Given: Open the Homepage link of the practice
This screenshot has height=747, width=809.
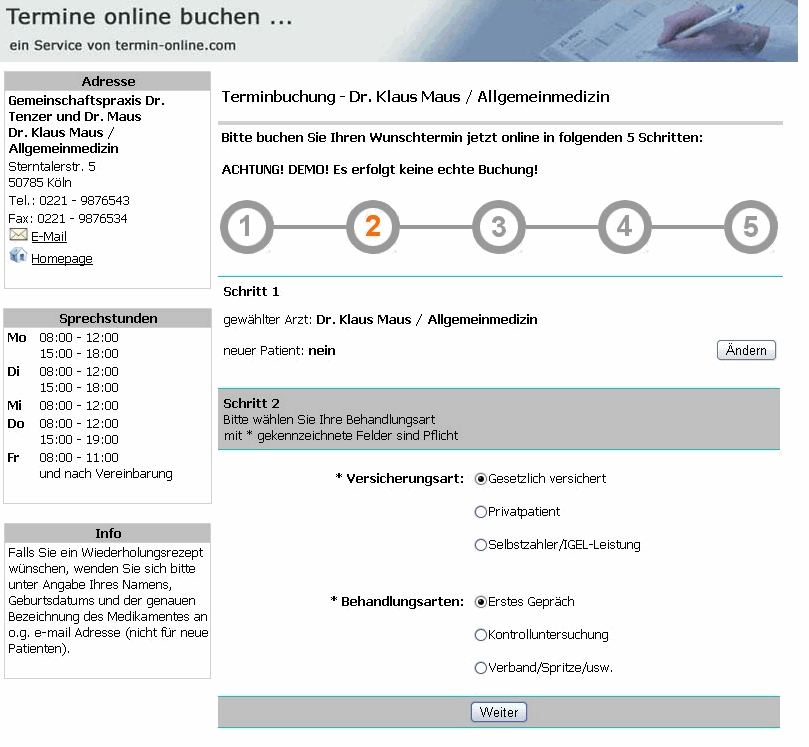Looking at the screenshot, I should 62,259.
